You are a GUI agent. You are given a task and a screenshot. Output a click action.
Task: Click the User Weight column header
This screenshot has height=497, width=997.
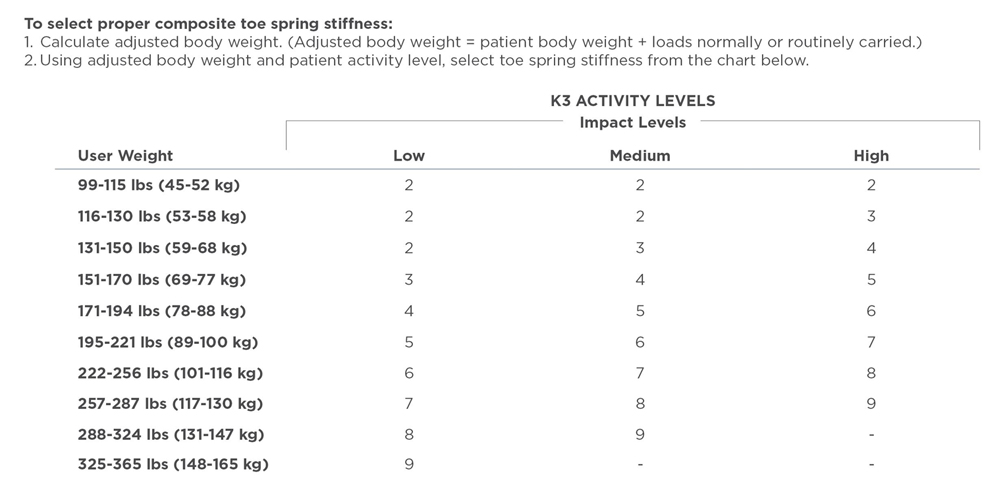click(125, 156)
